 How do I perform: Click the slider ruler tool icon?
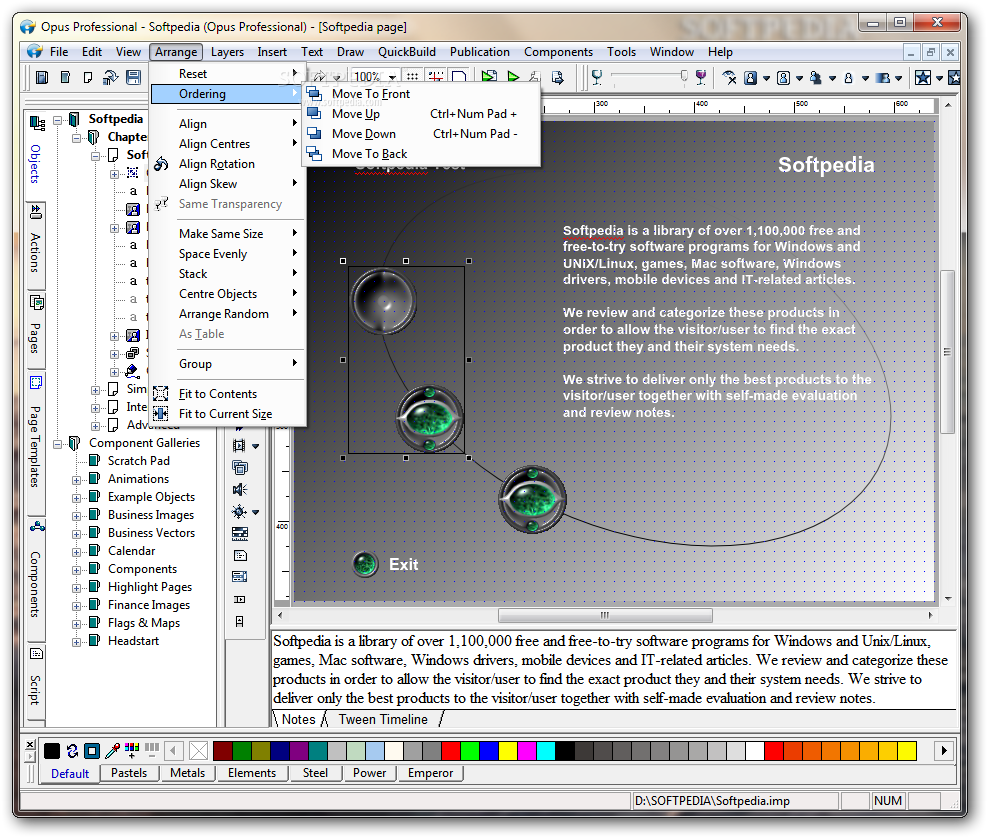pos(239,534)
